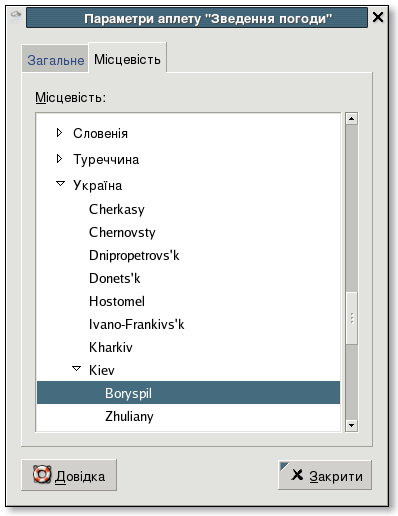Screen dimensions: 398x516
Task: Choose Ivano-Frankivs'k location
Action: pos(136,324)
